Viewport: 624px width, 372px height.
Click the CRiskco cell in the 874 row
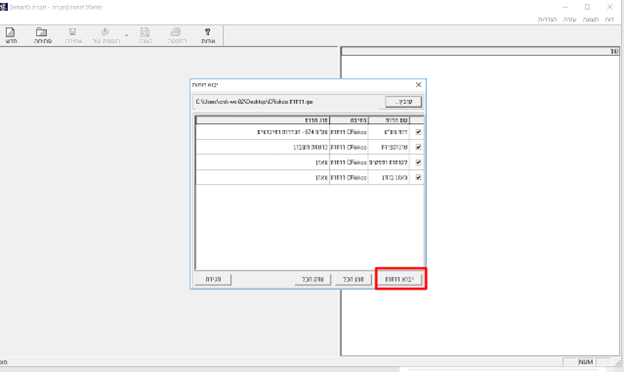(349, 132)
